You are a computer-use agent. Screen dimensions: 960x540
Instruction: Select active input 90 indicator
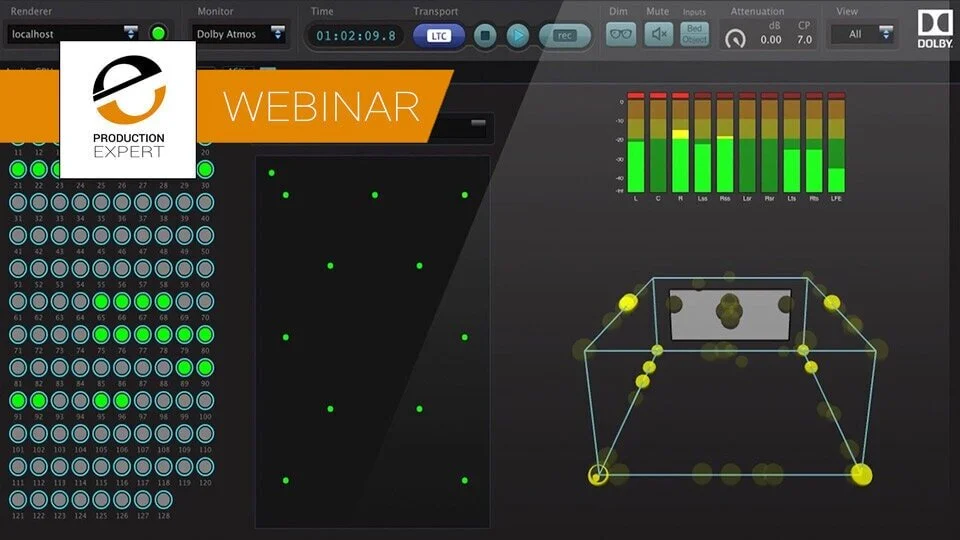(x=205, y=367)
